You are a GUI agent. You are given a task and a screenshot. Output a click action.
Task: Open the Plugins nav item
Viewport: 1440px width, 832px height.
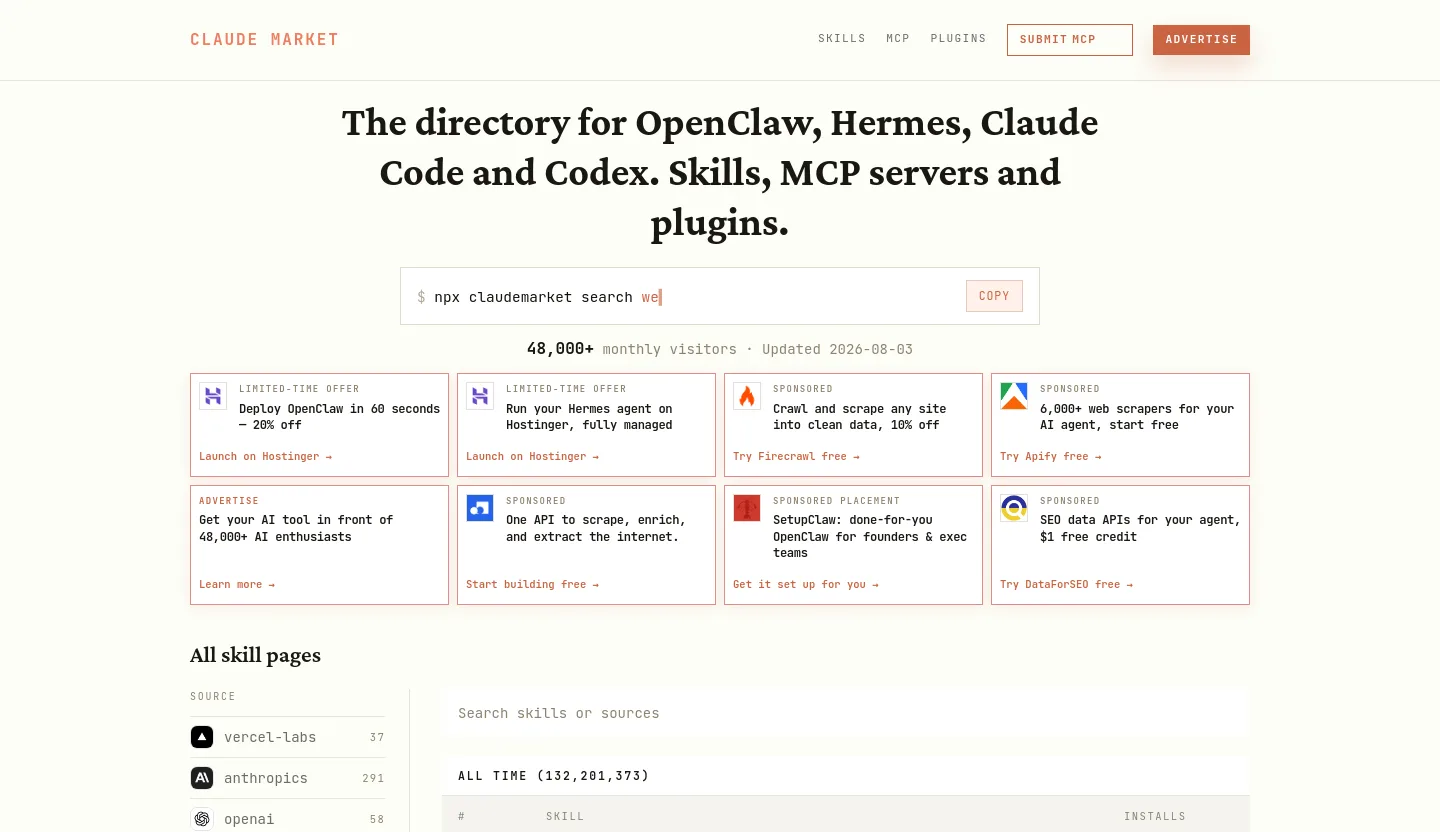coord(958,39)
